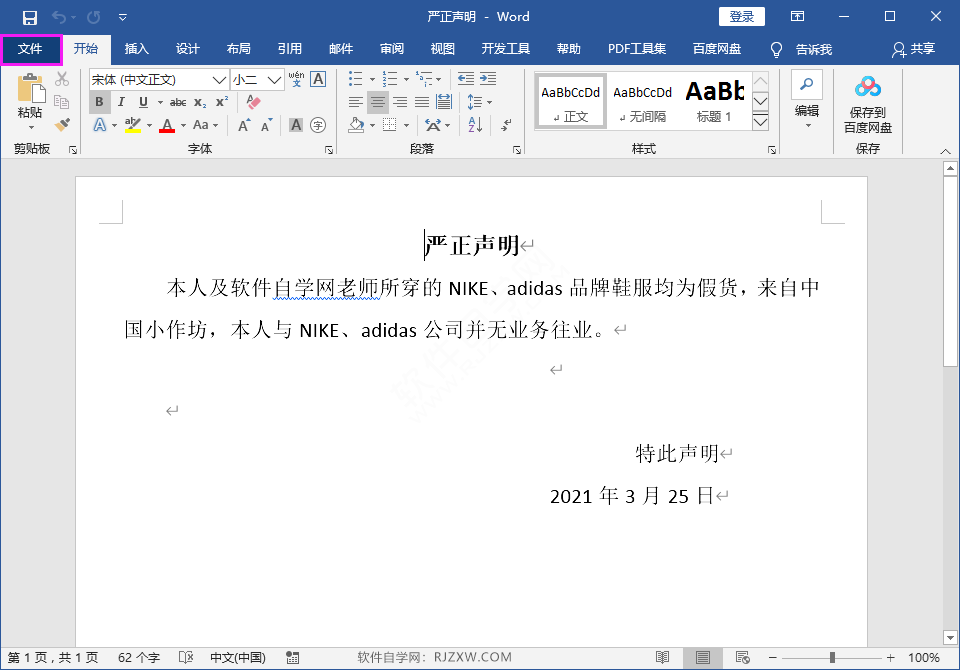Enable left text alignment

[x=354, y=99]
